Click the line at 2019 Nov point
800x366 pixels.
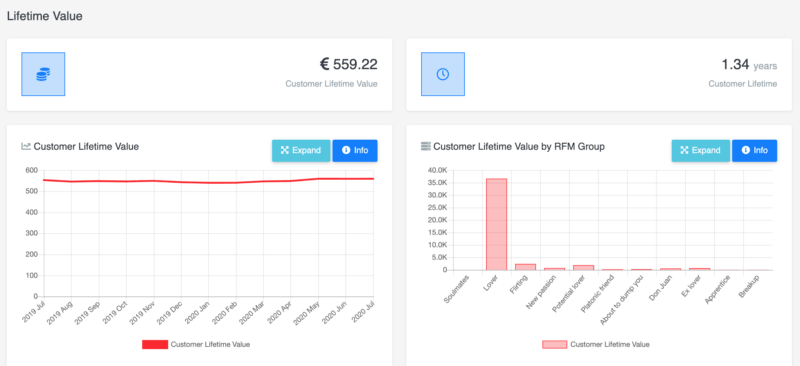pyautogui.click(x=154, y=181)
